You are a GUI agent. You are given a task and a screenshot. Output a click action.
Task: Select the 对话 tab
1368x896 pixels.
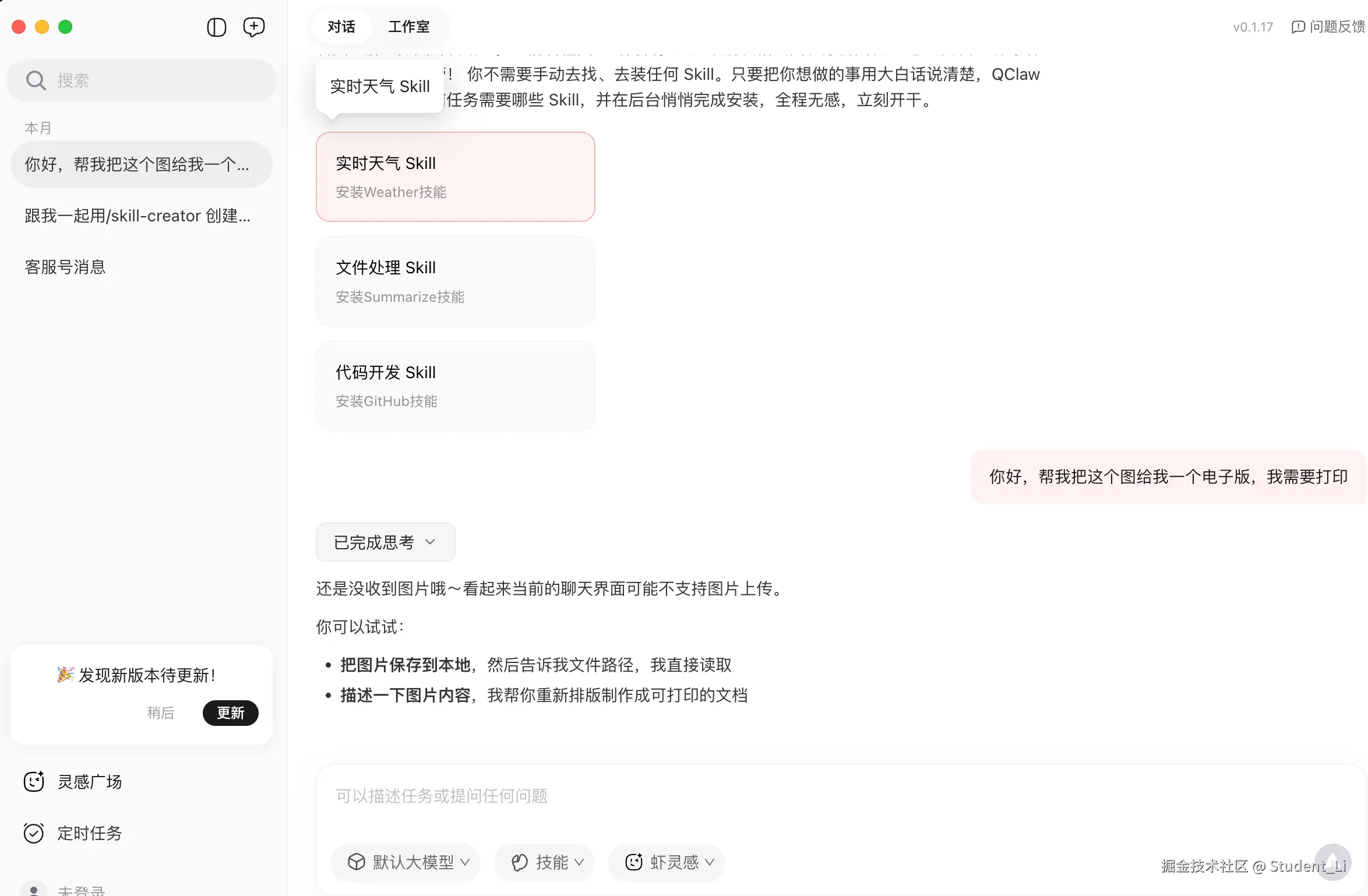point(340,26)
